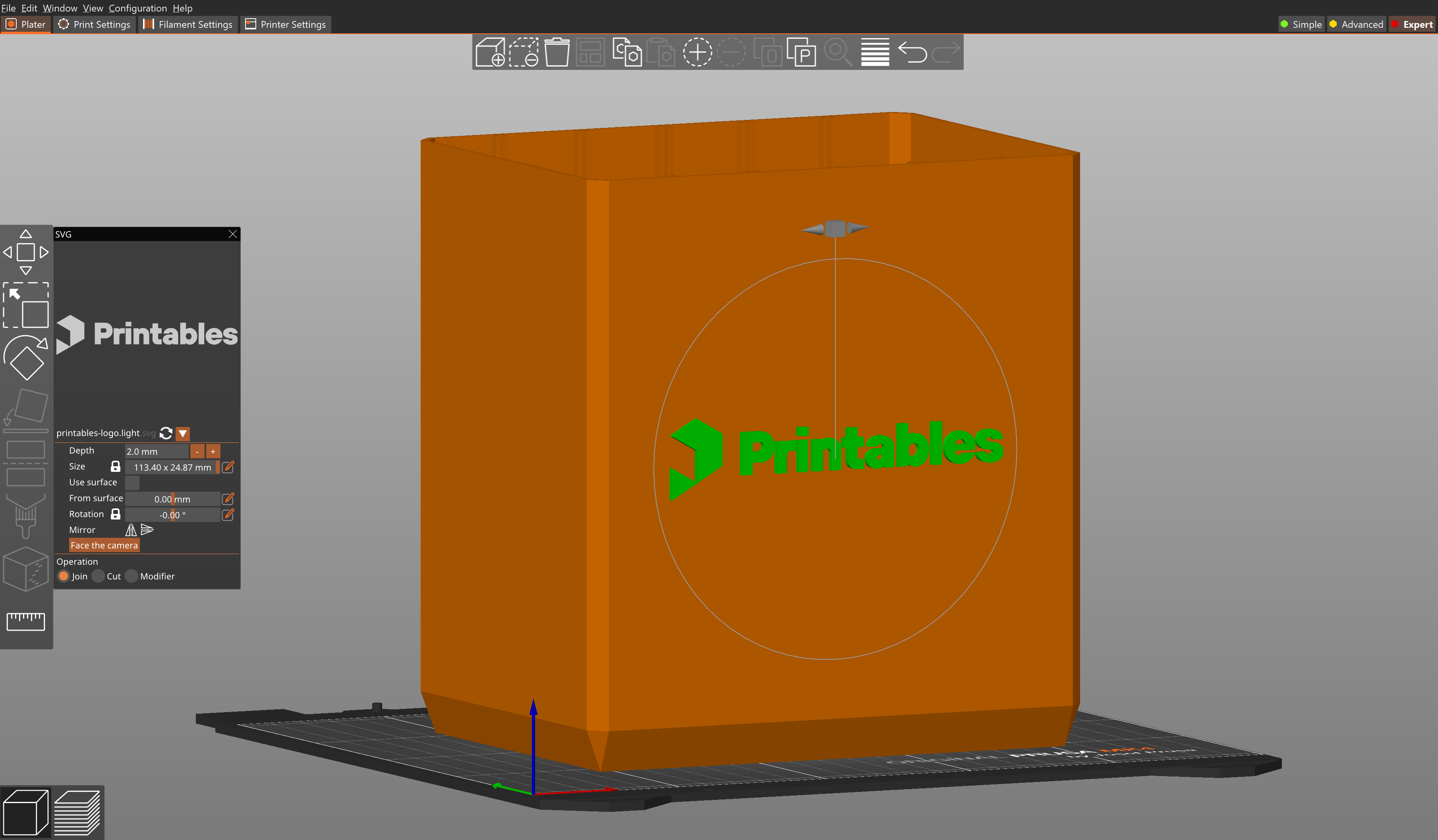Image resolution: width=1438 pixels, height=840 pixels.
Task: Click reload SVG file icon
Action: (x=166, y=433)
